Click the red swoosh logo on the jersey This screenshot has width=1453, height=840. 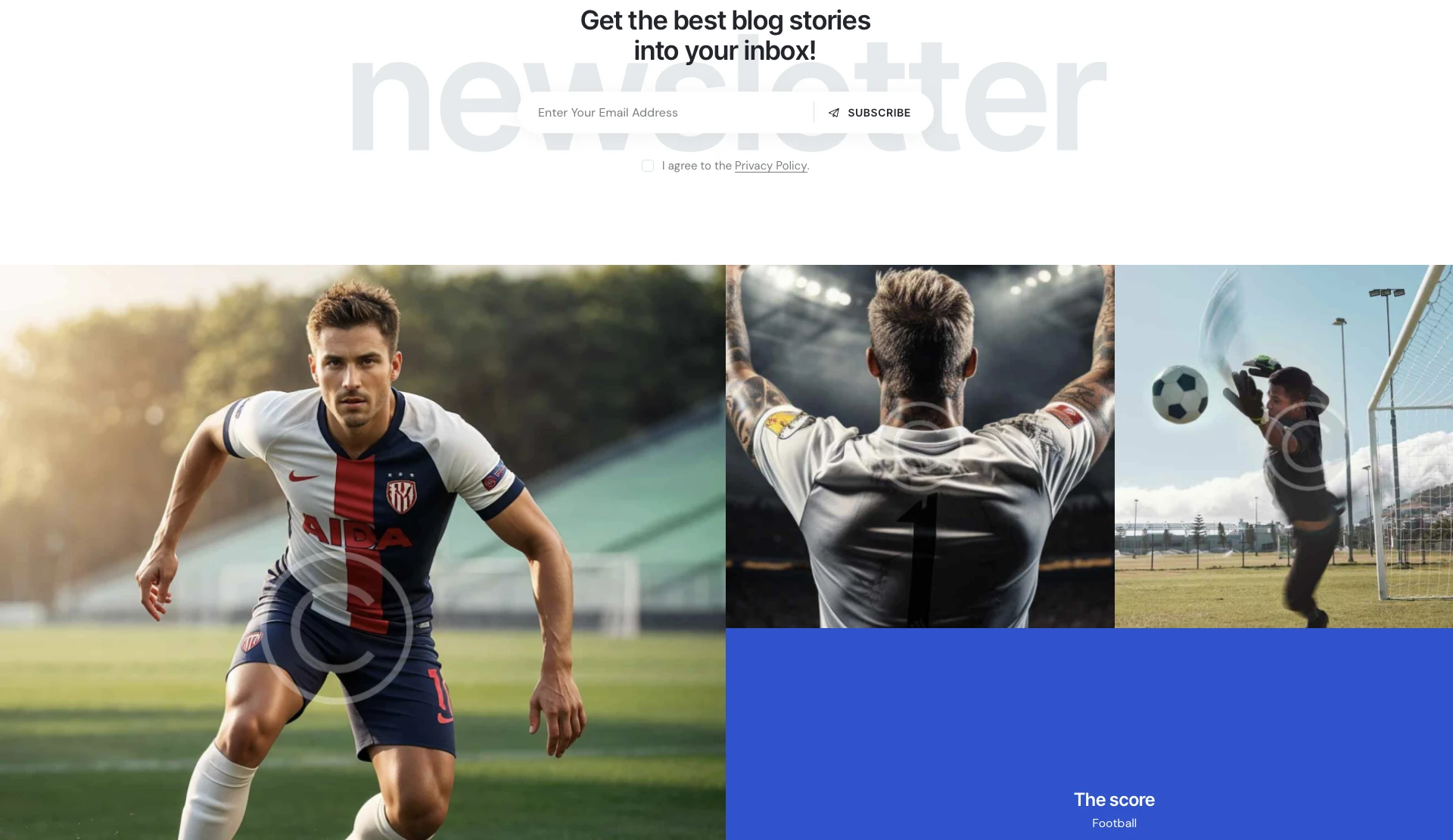coord(303,477)
